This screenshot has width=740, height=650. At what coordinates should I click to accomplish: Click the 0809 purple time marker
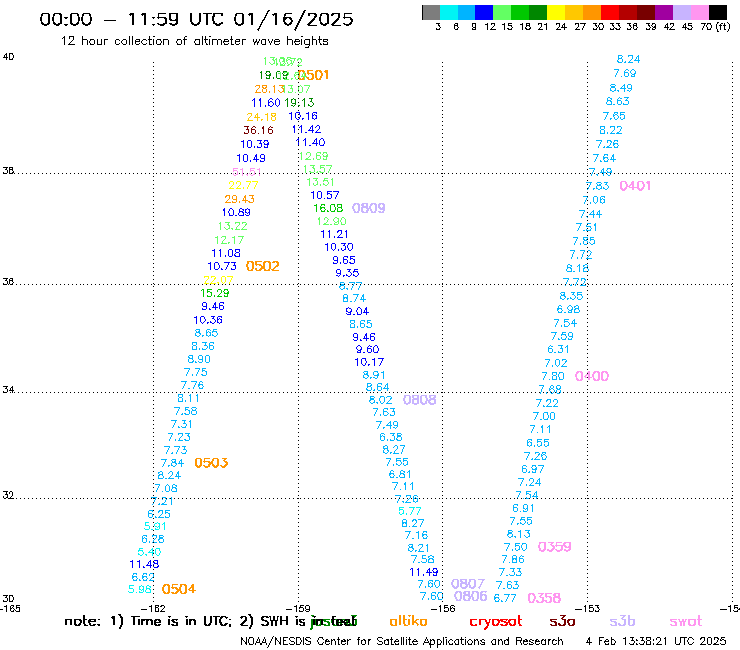(369, 208)
